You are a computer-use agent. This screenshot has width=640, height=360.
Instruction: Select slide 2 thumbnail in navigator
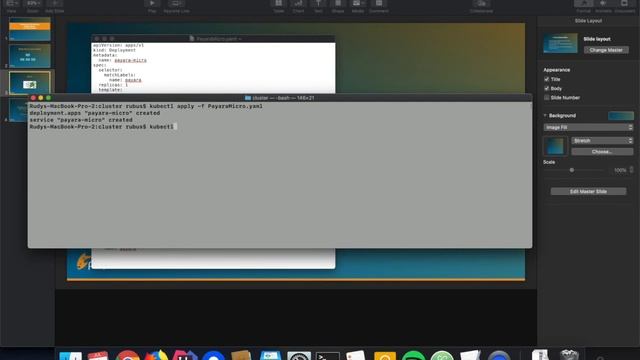point(30,56)
